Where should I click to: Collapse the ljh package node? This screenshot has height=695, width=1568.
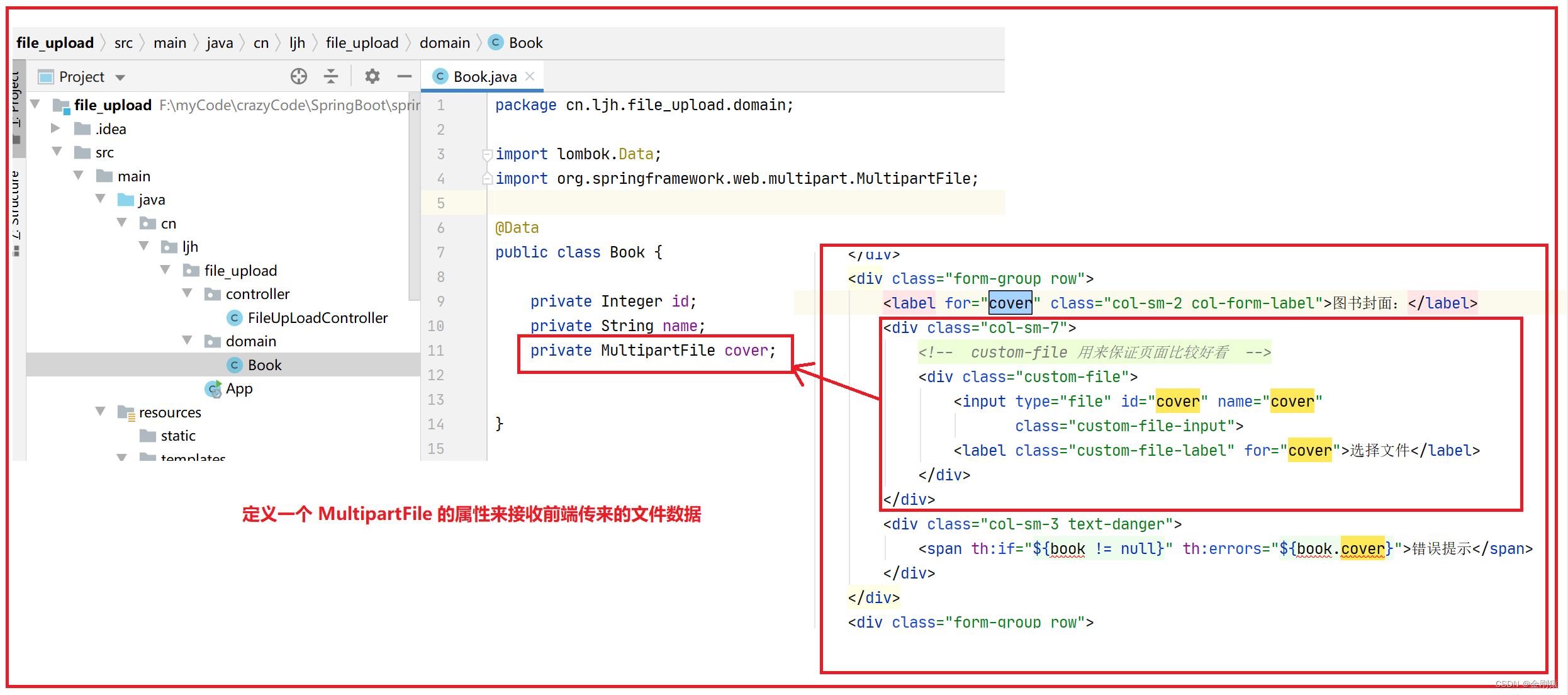[144, 246]
